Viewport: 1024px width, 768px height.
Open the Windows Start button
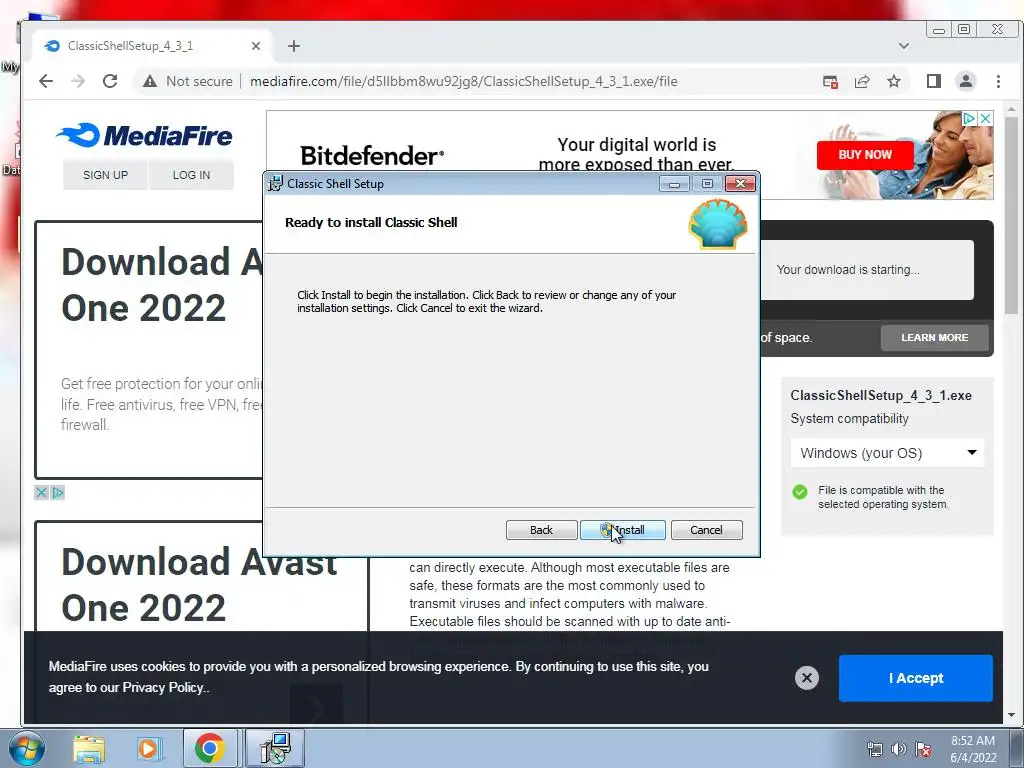[26, 748]
